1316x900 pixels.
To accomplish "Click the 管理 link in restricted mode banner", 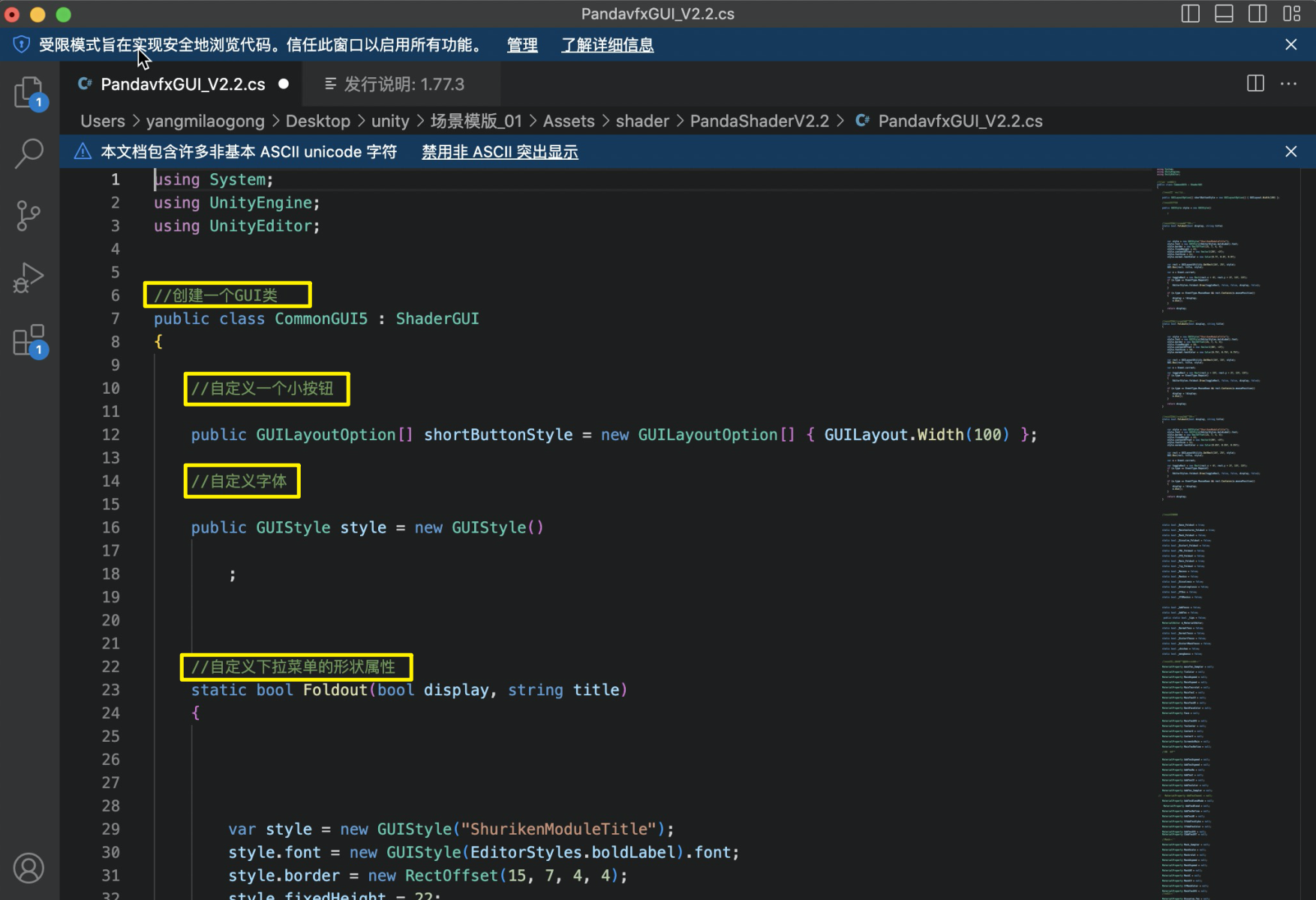I will pyautogui.click(x=522, y=45).
